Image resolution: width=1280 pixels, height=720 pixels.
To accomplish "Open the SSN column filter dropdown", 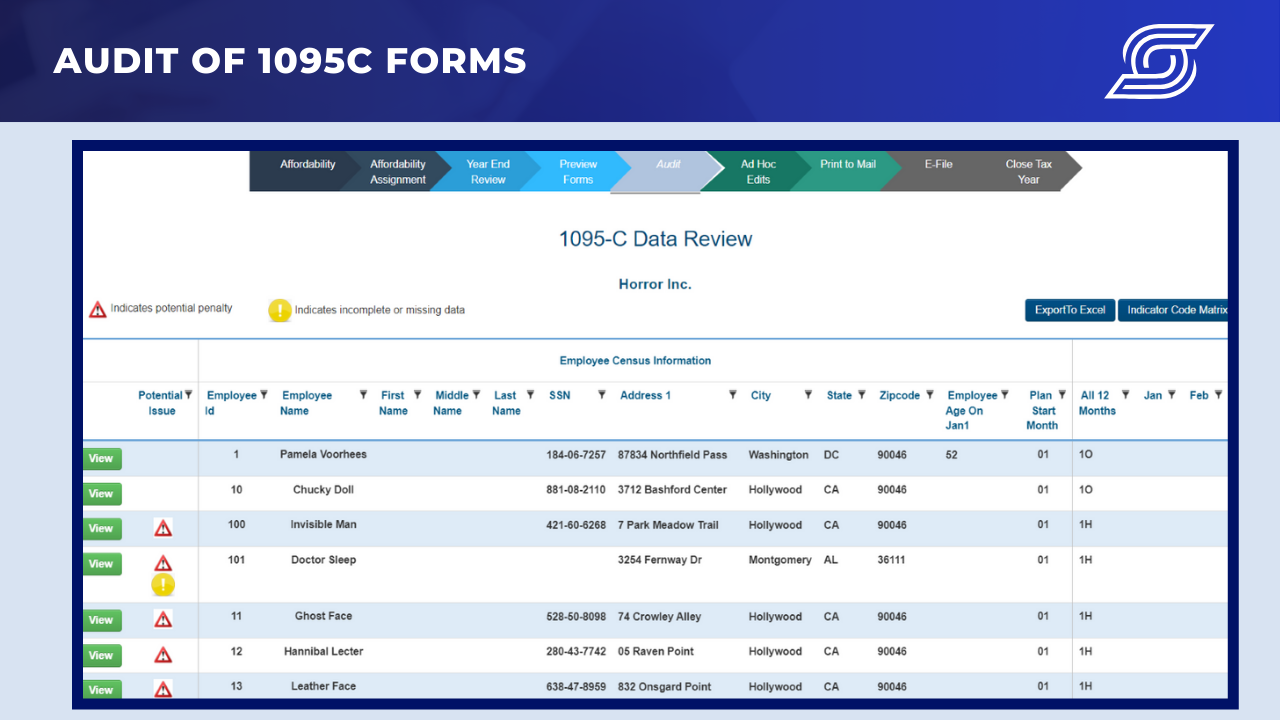I will click(x=602, y=395).
